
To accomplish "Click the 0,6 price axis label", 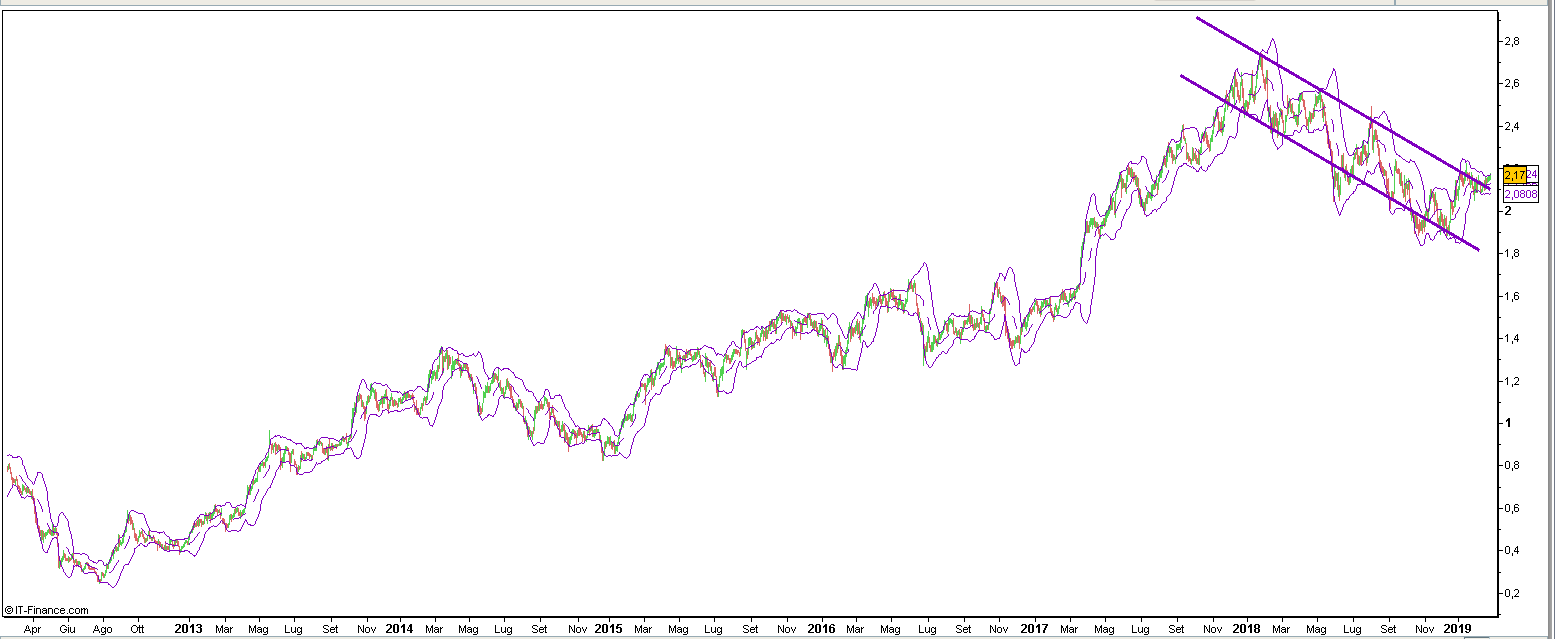I will point(1512,508).
